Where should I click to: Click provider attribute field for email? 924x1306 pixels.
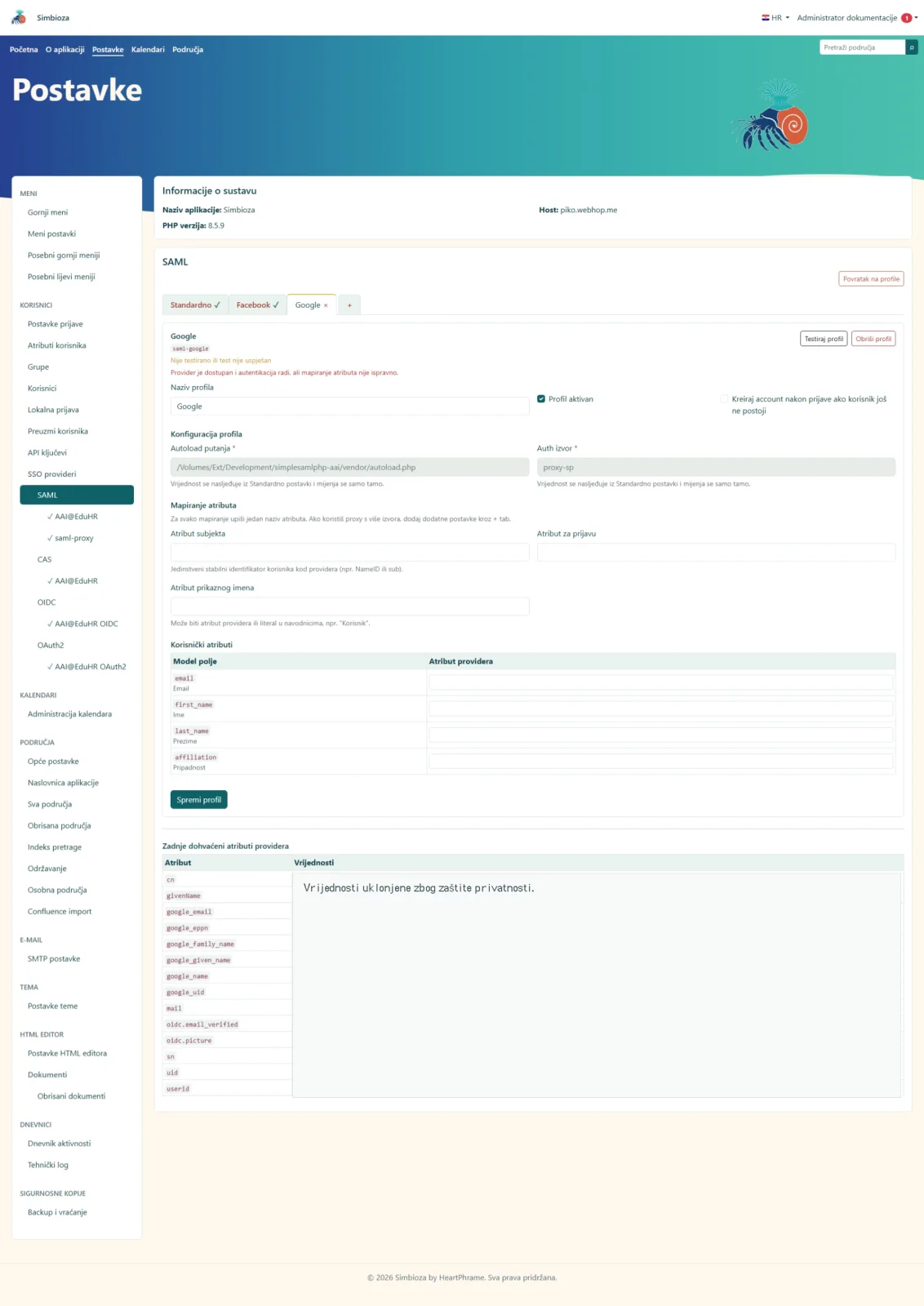click(x=661, y=682)
